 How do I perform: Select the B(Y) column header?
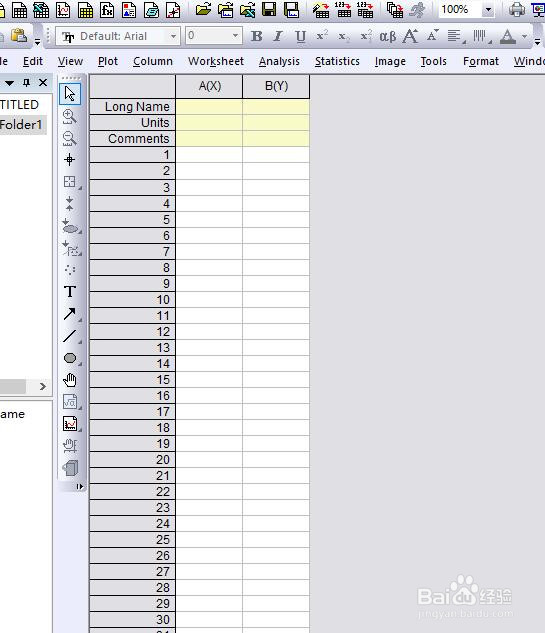(276, 86)
